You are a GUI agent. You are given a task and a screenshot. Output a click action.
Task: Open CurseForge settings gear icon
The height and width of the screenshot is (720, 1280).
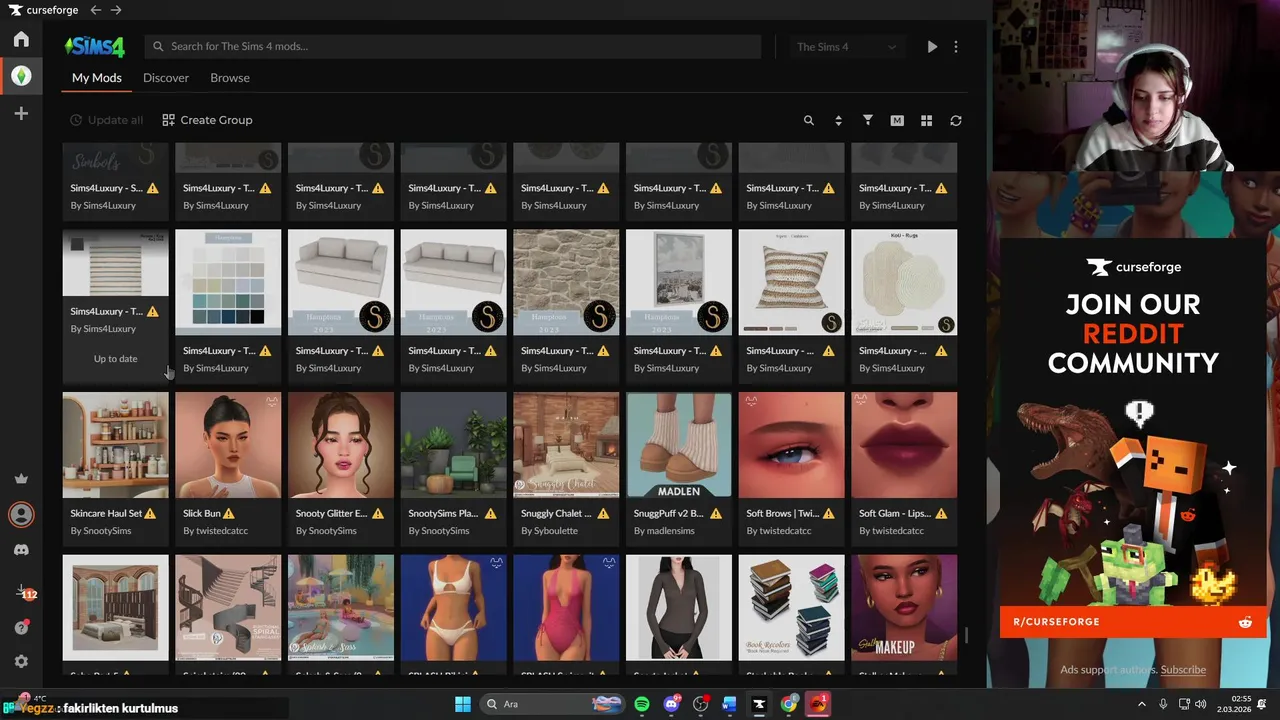pyautogui.click(x=21, y=662)
